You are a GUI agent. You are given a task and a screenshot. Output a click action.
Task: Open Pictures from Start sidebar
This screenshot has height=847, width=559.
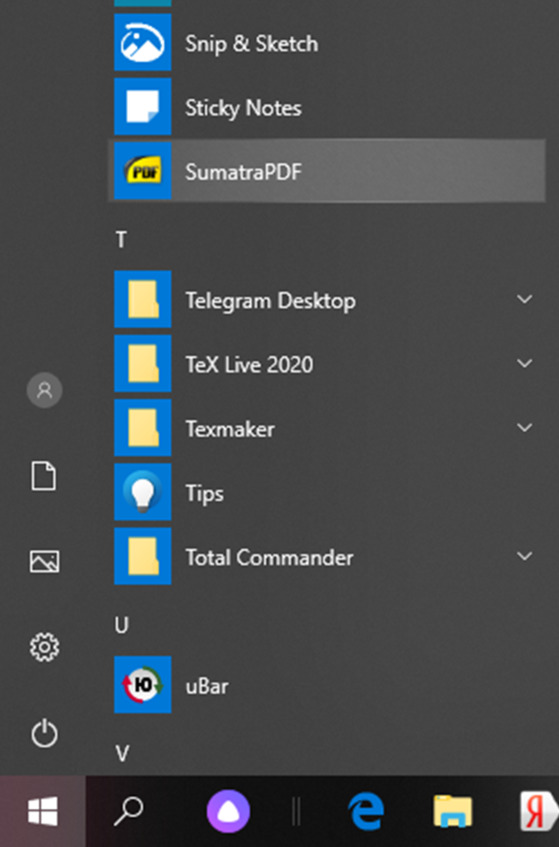pos(44,561)
